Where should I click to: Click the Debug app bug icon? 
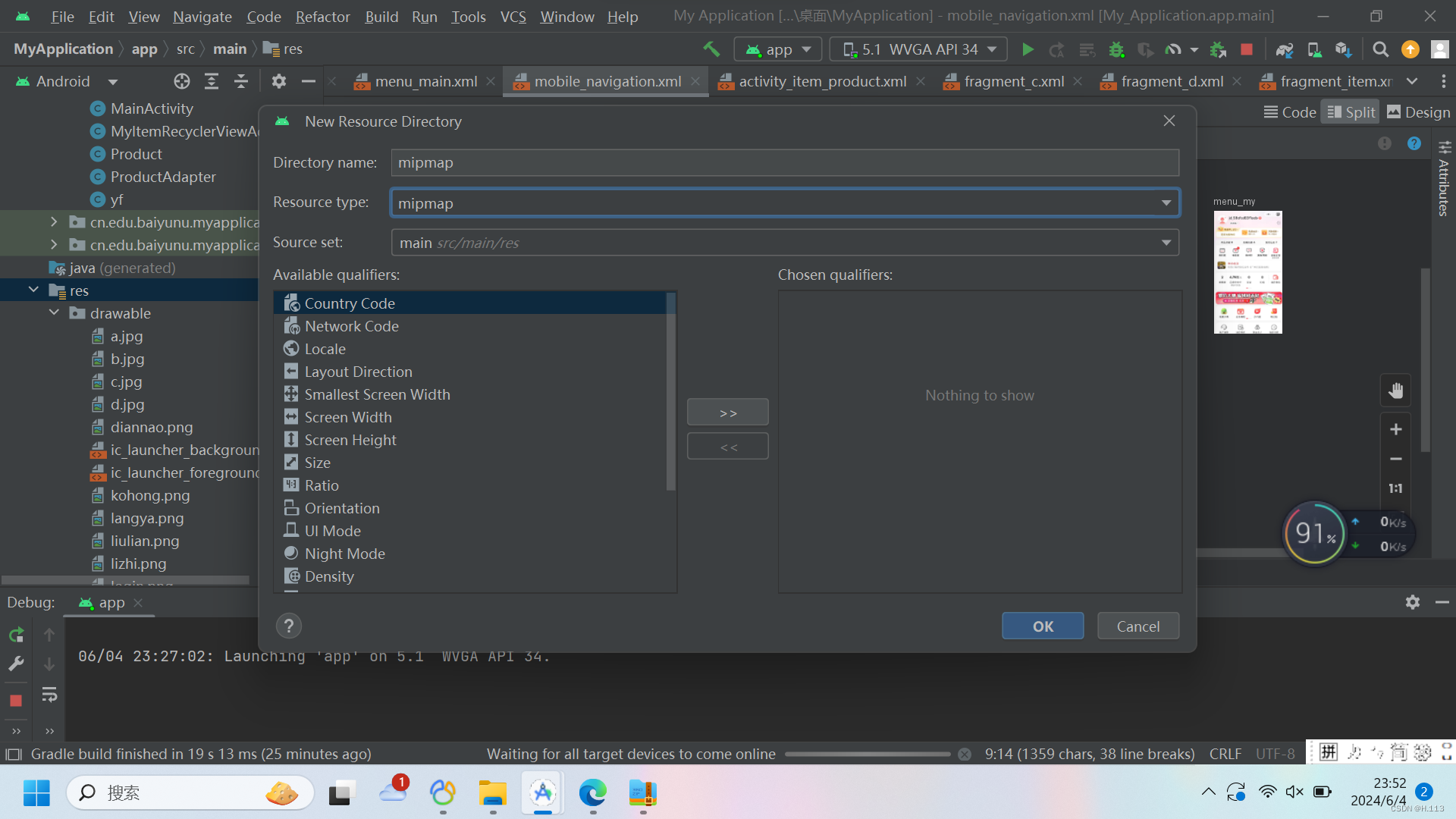tap(1116, 49)
